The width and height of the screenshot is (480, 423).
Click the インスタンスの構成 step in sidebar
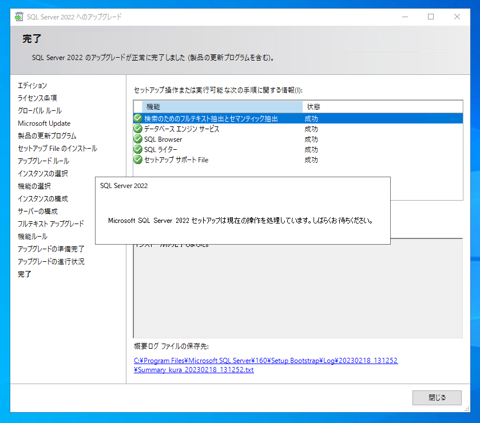tap(43, 199)
